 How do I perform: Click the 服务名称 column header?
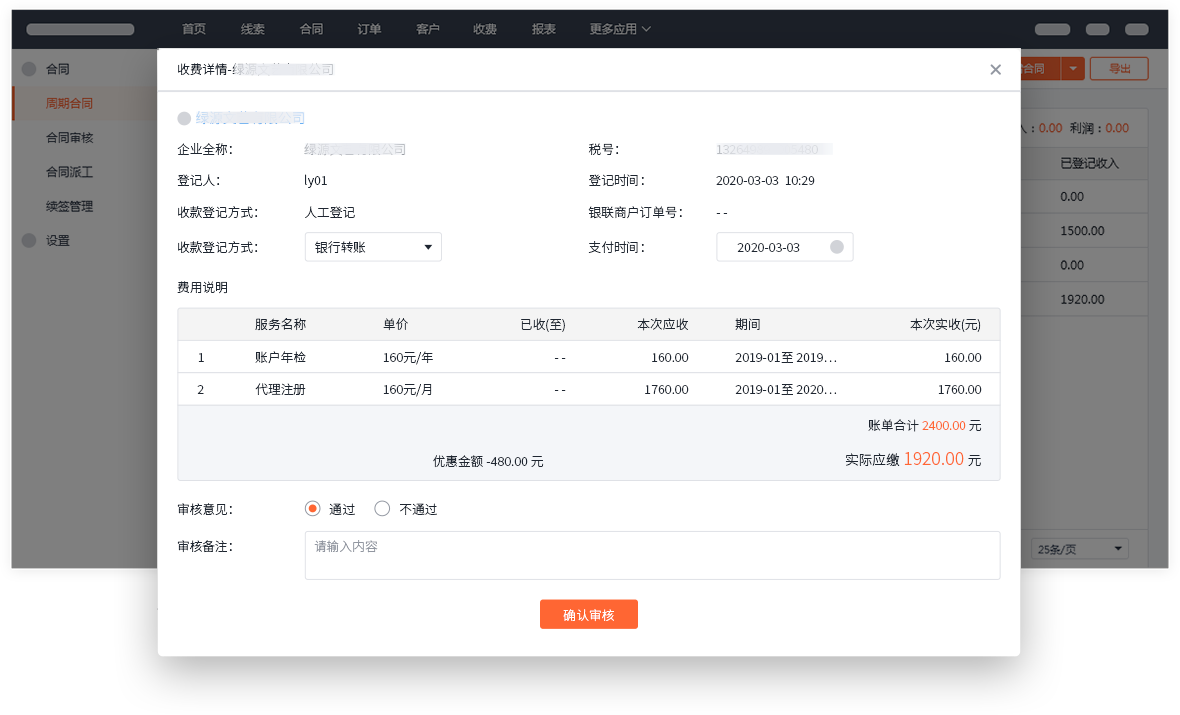(280, 324)
